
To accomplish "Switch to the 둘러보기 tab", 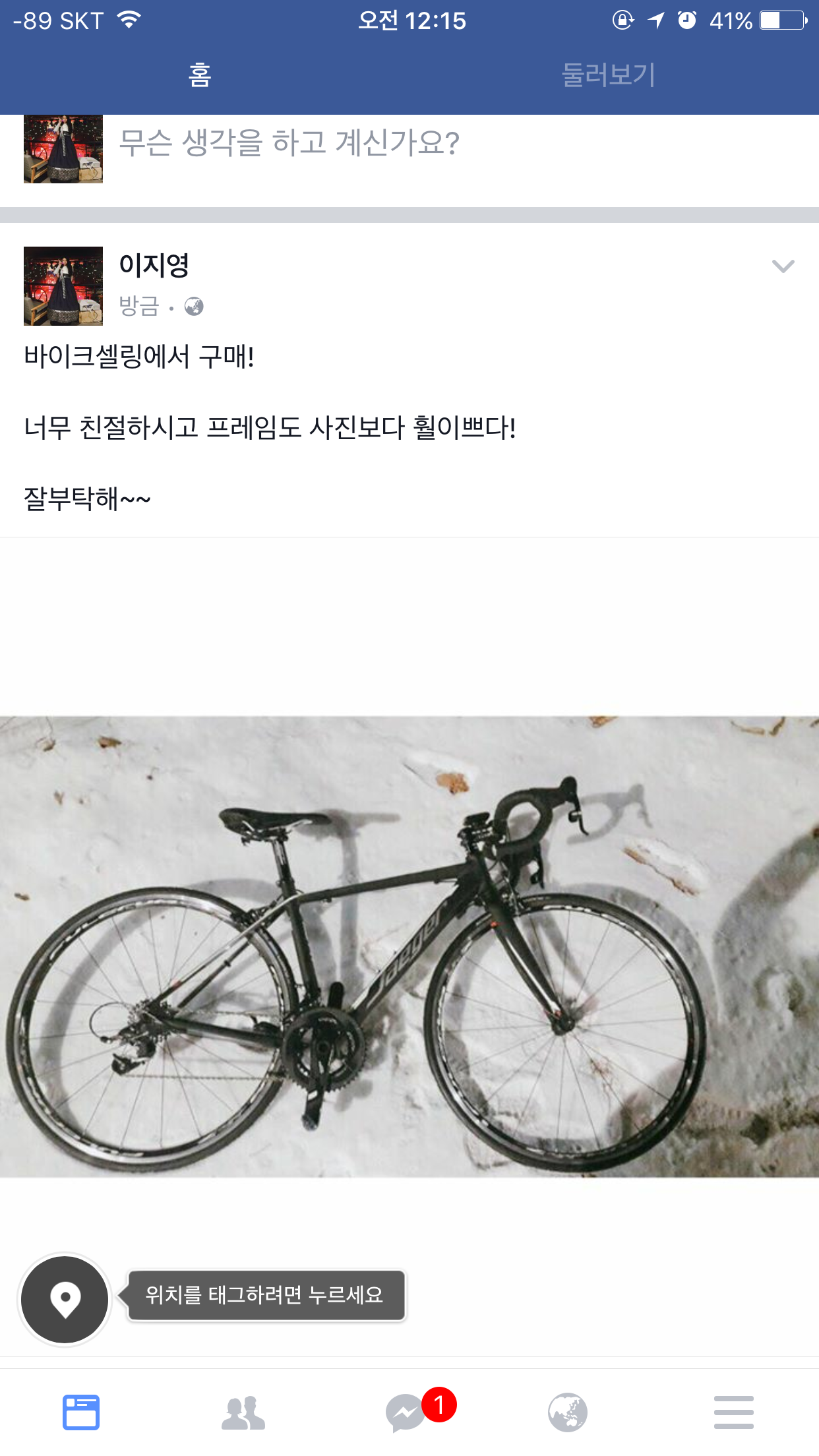I will point(608,75).
